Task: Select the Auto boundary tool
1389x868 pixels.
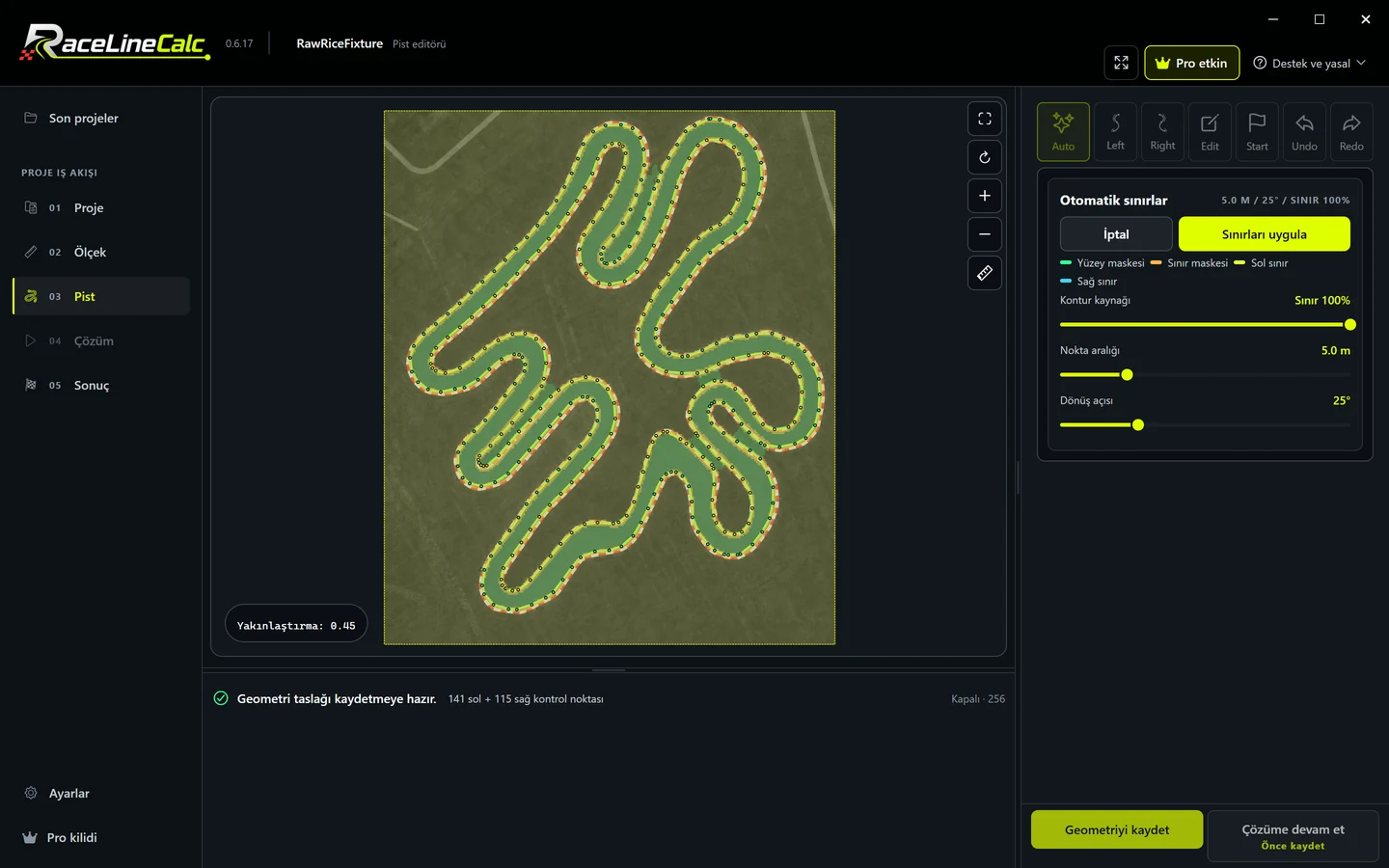Action: 1063,131
